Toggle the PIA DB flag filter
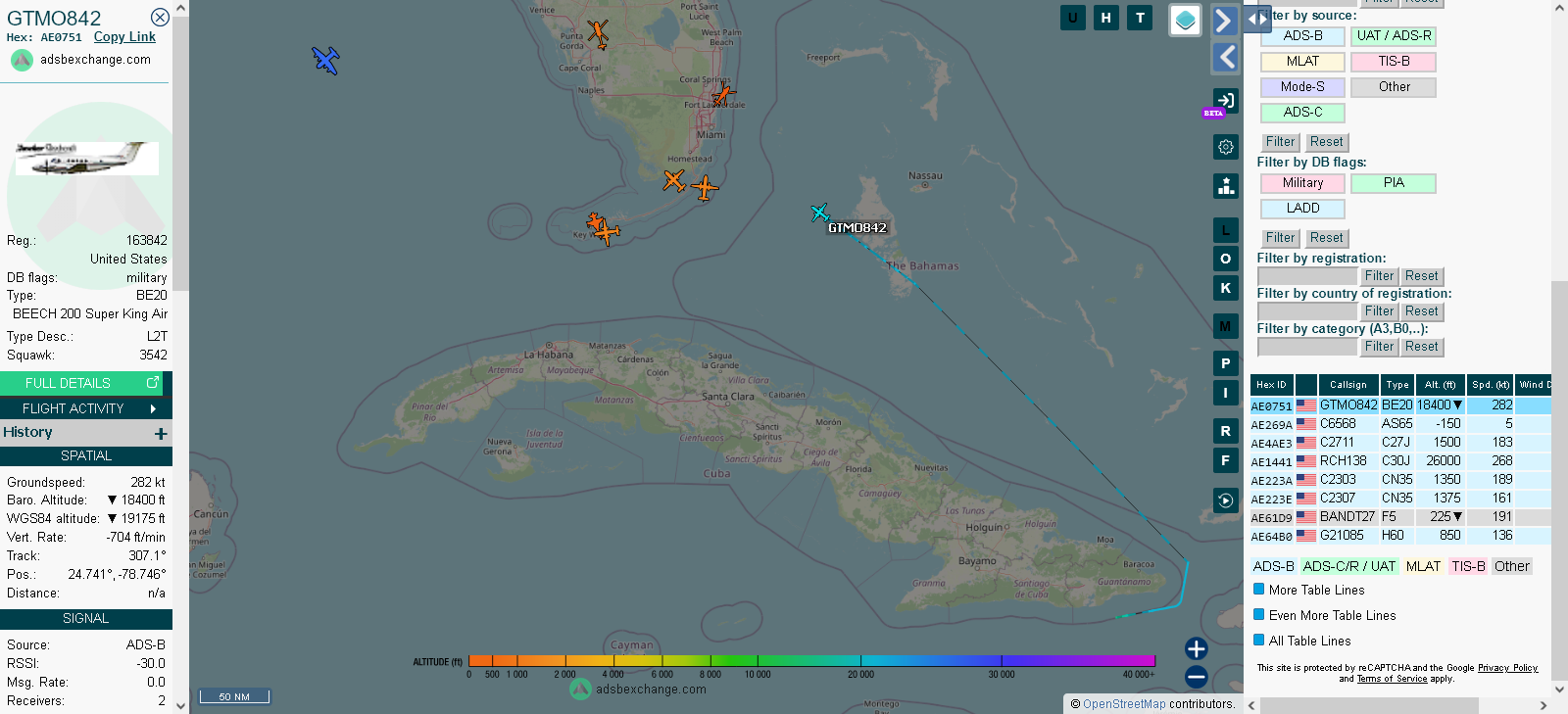Image resolution: width=1568 pixels, height=714 pixels. 1394,183
